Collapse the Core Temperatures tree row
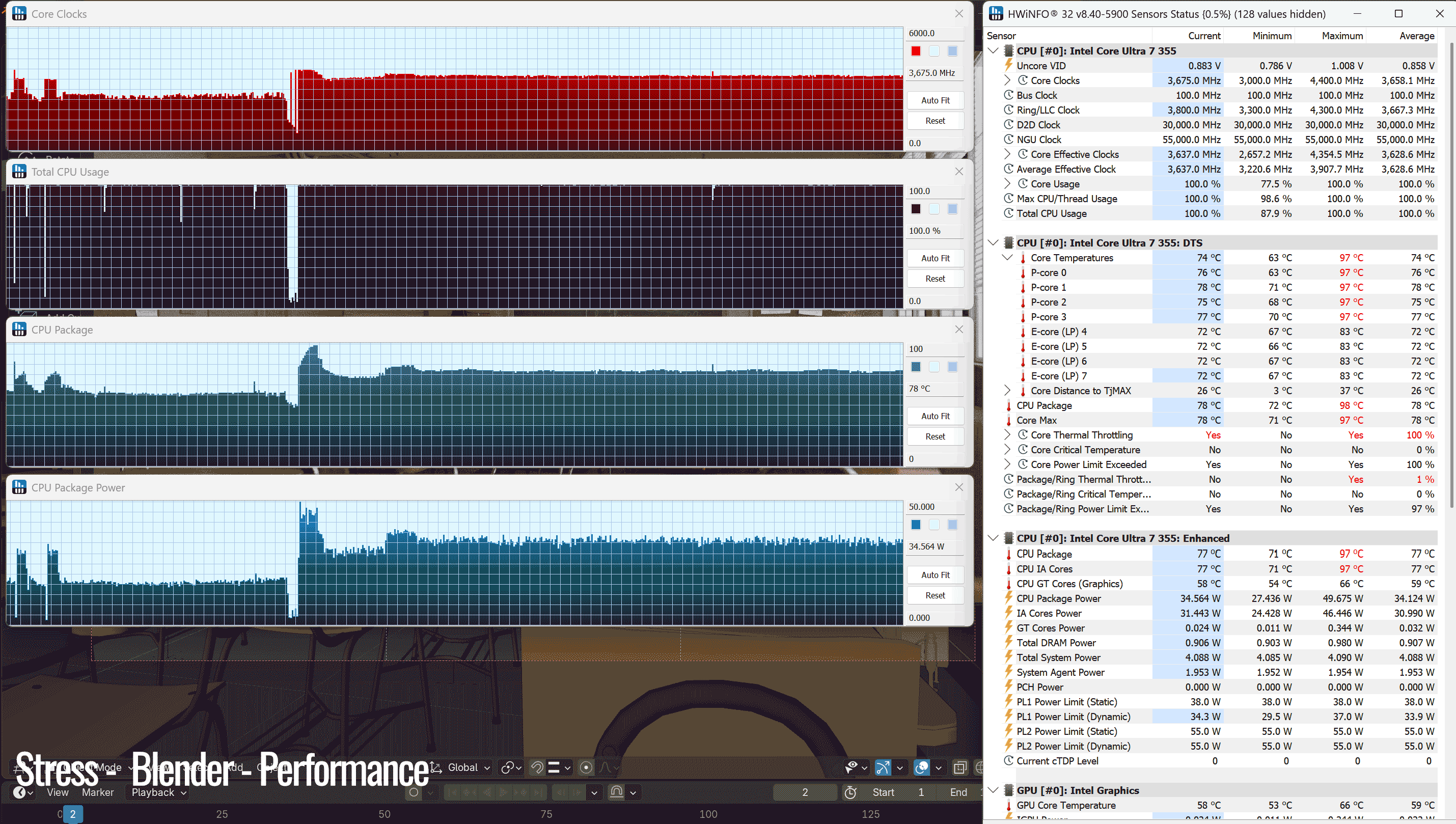1456x824 pixels. 1007,258
